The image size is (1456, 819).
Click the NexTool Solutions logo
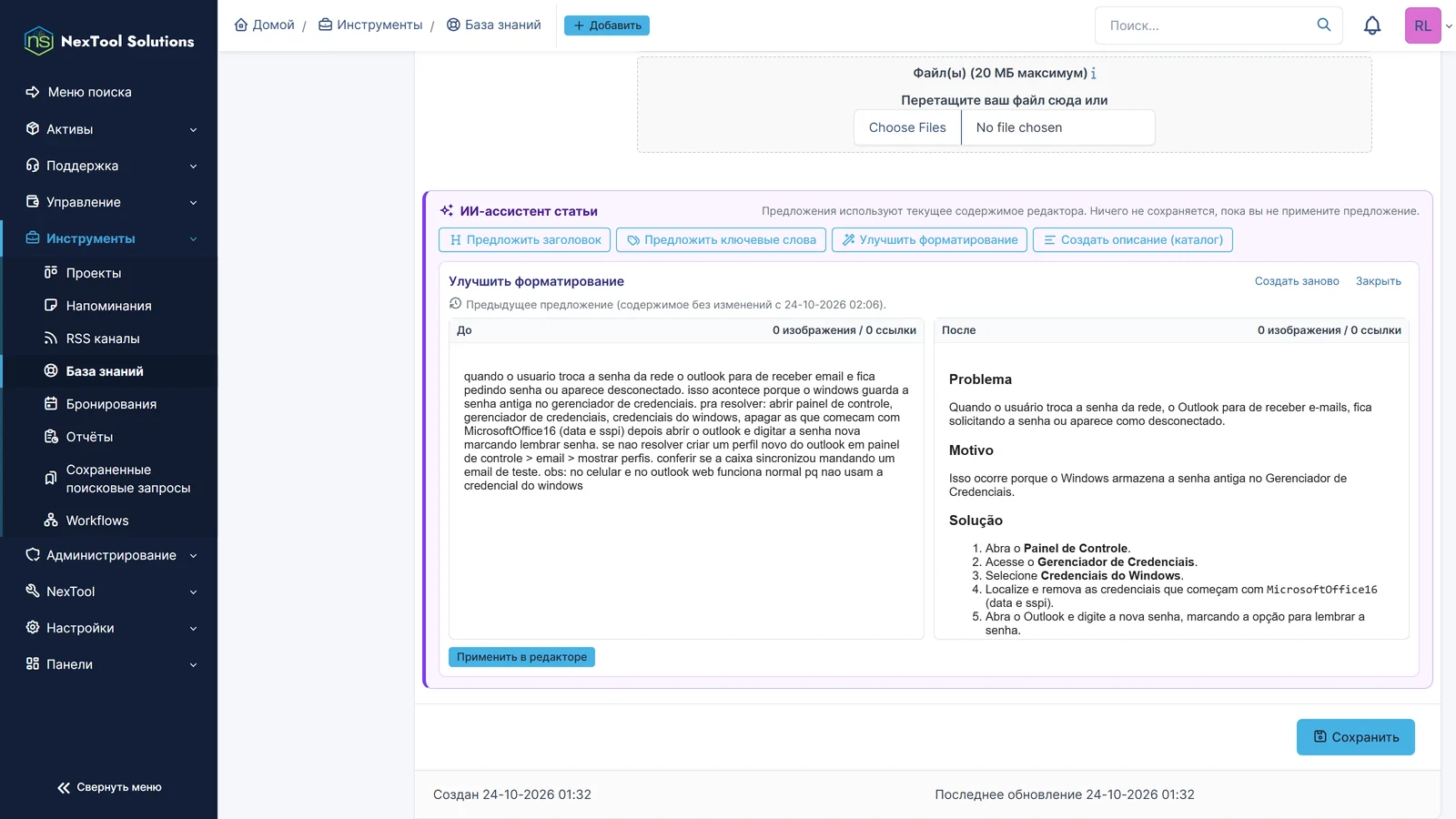[108, 41]
